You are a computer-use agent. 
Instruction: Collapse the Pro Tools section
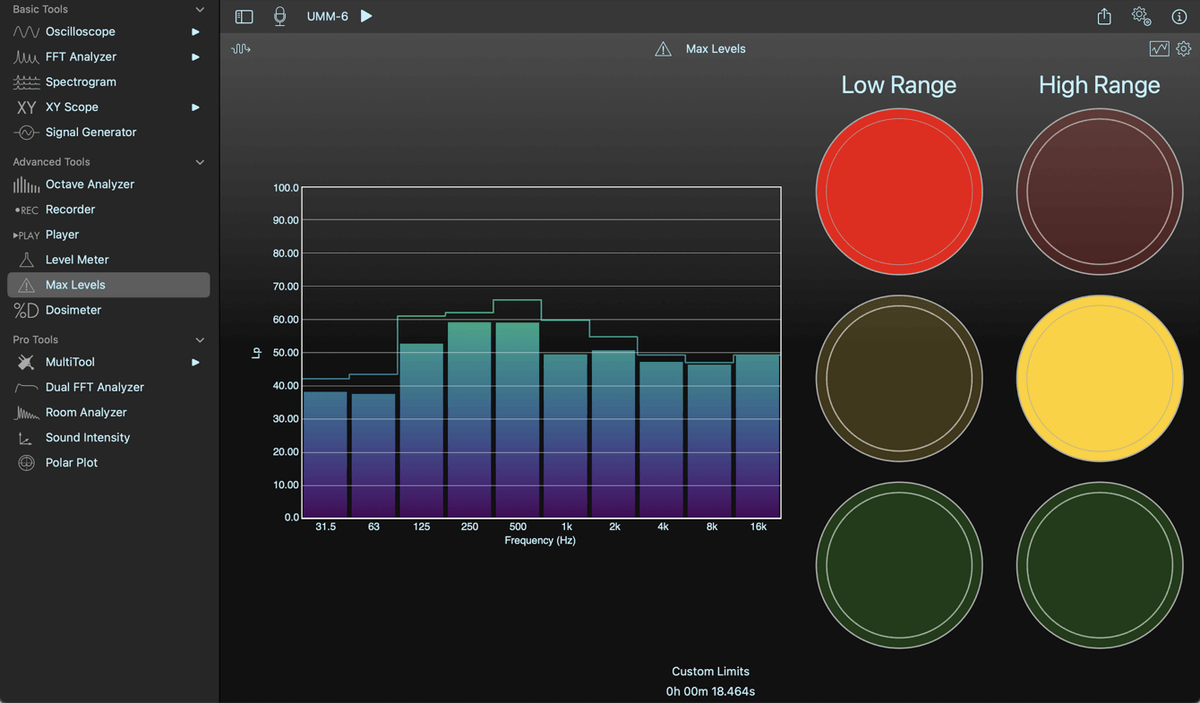point(200,340)
